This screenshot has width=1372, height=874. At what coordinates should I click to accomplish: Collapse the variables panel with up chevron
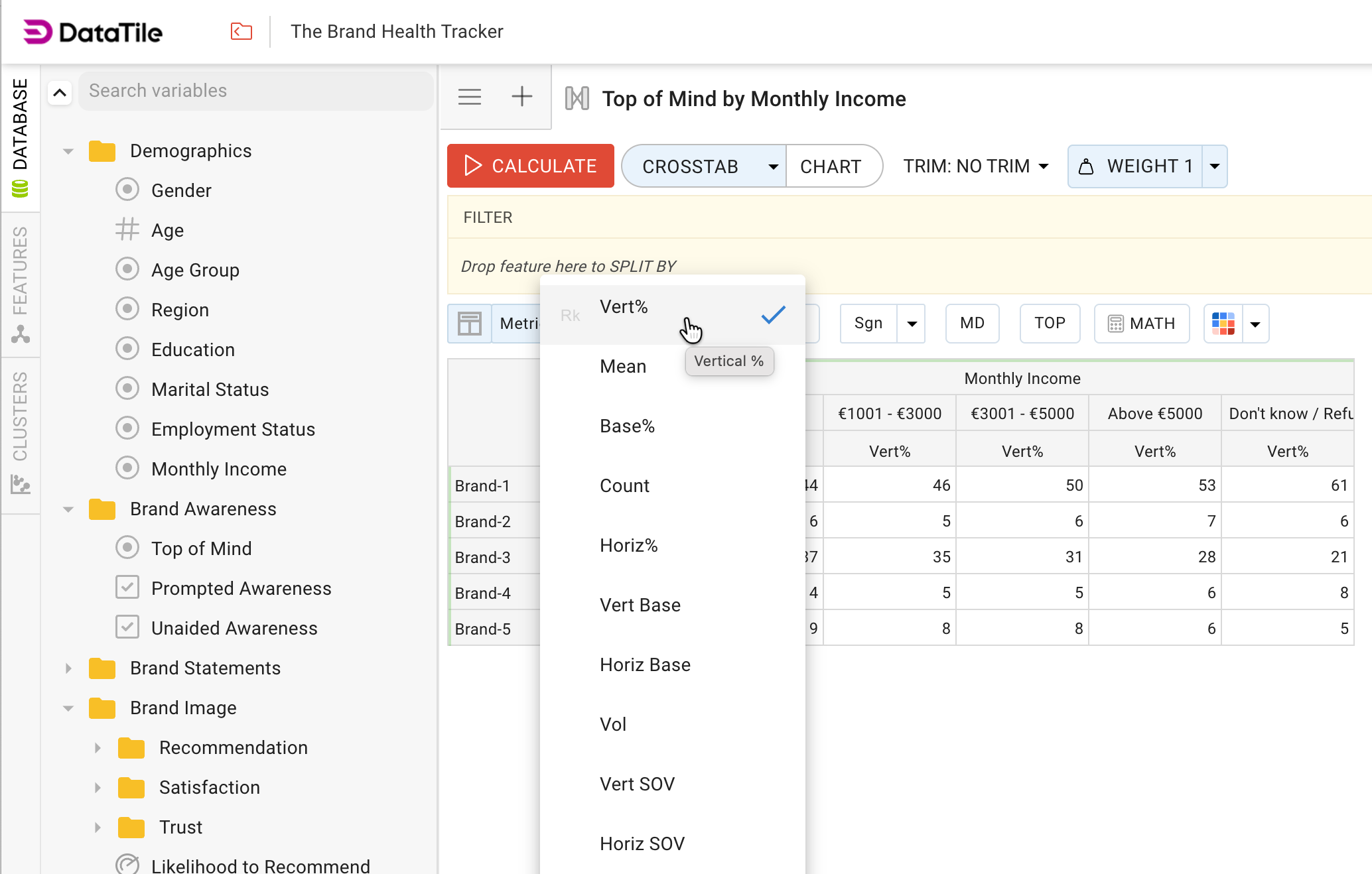pyautogui.click(x=60, y=92)
